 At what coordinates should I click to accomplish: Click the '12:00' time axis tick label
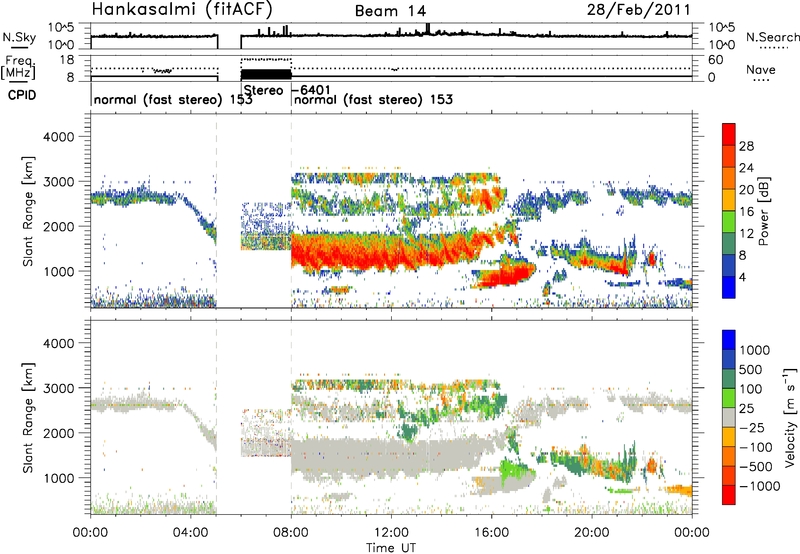coord(391,533)
